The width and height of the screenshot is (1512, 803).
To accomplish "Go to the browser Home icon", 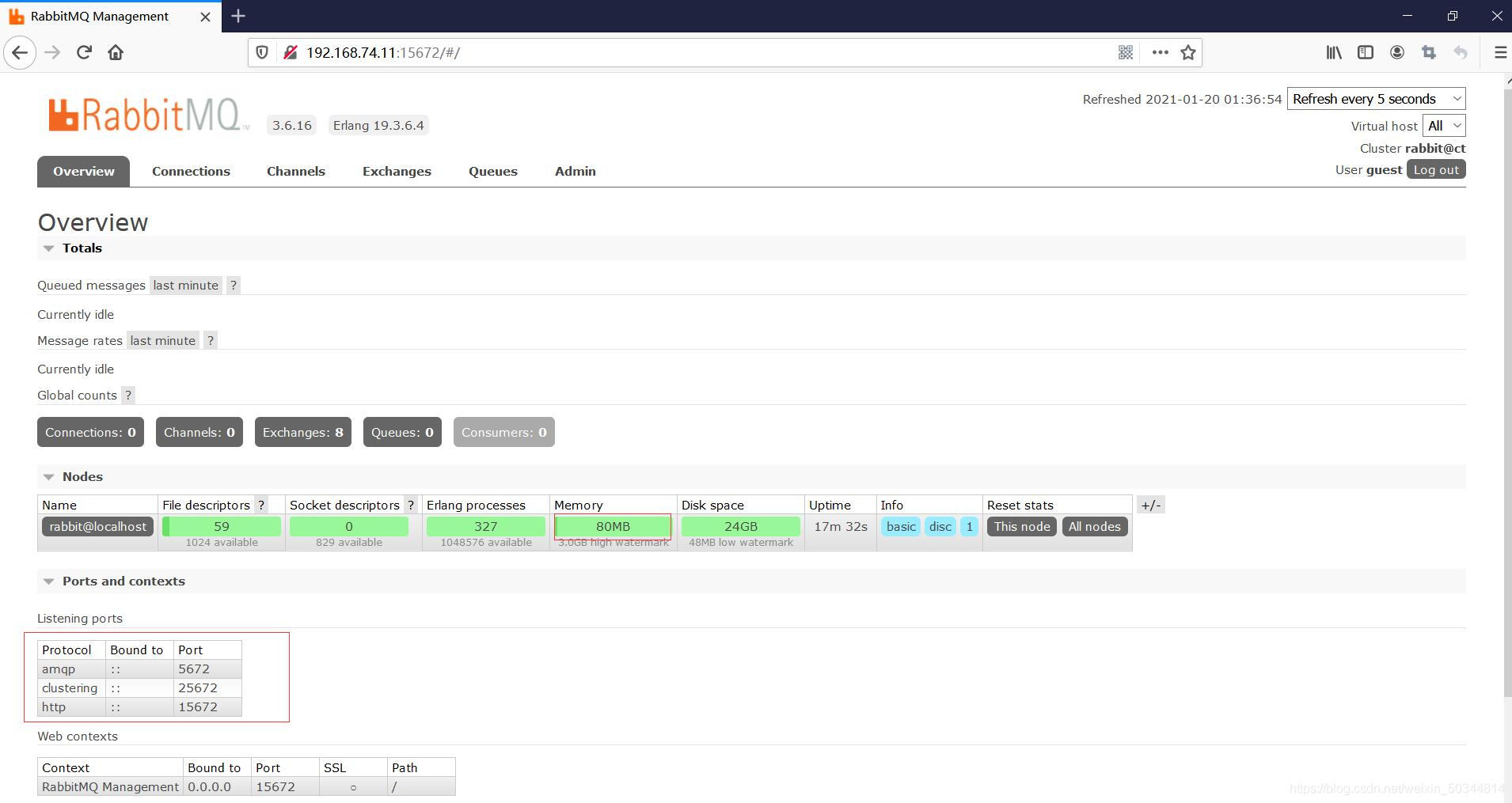I will click(116, 53).
